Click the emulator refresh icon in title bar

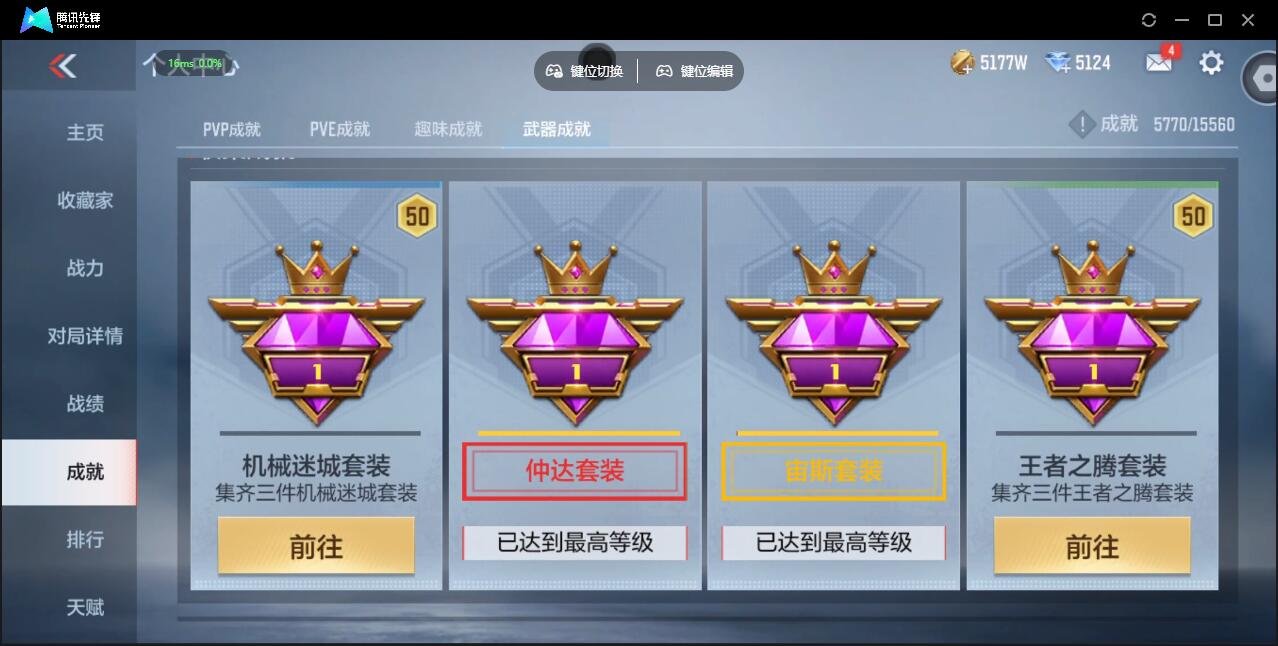1149,20
